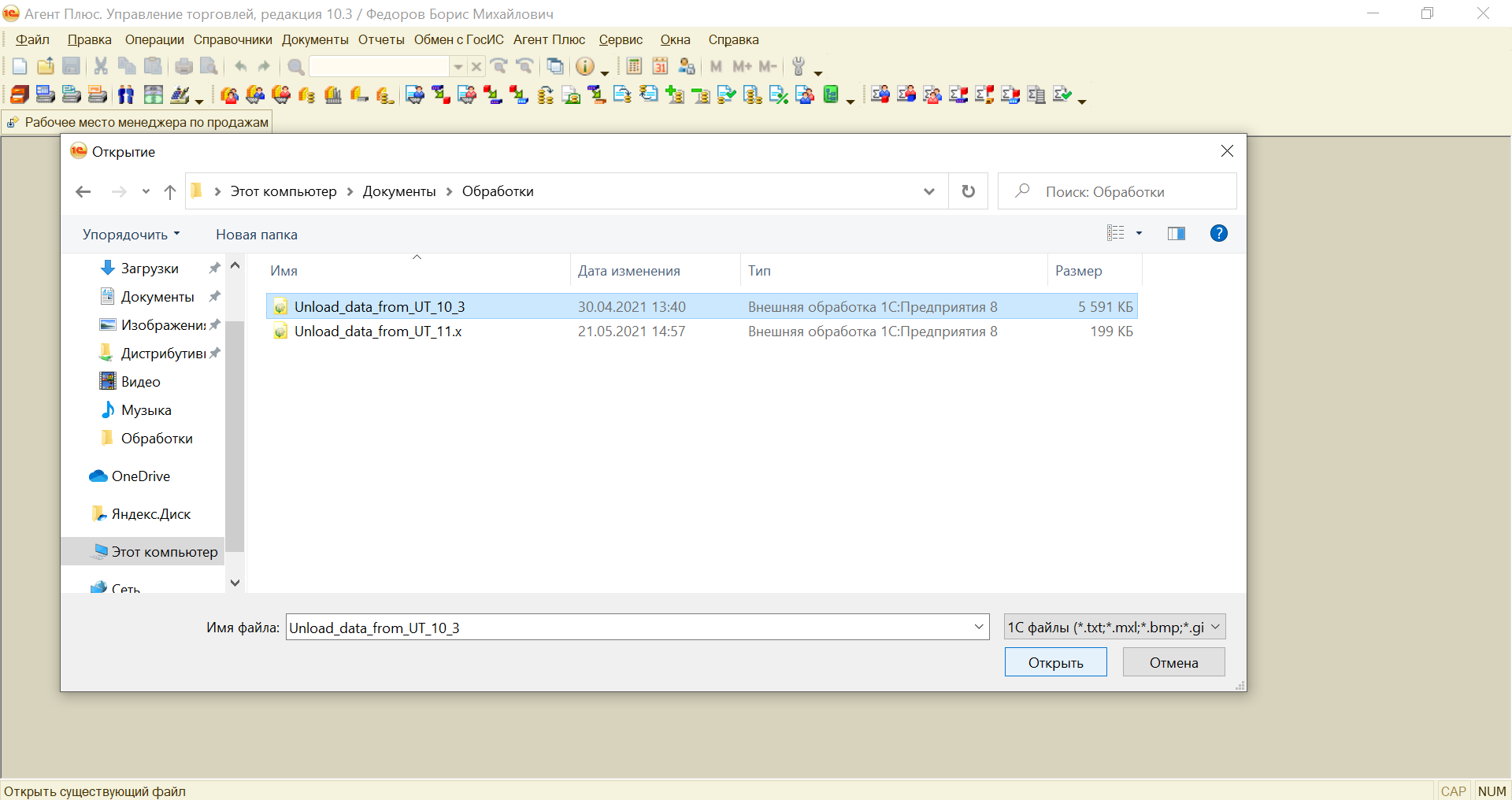The image size is (1512, 800).
Task: Select Яндекс.Диск in the navigation pane
Action: tap(150, 513)
